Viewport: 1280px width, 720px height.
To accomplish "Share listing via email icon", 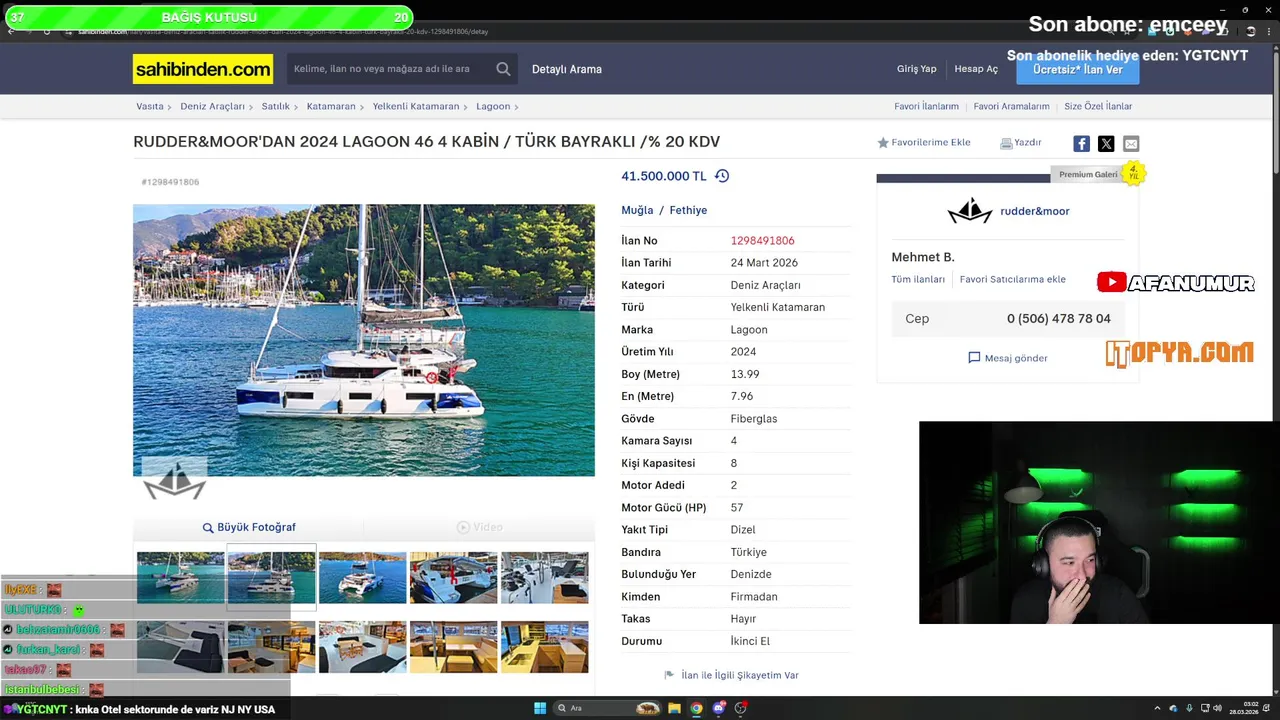I will tap(1131, 144).
